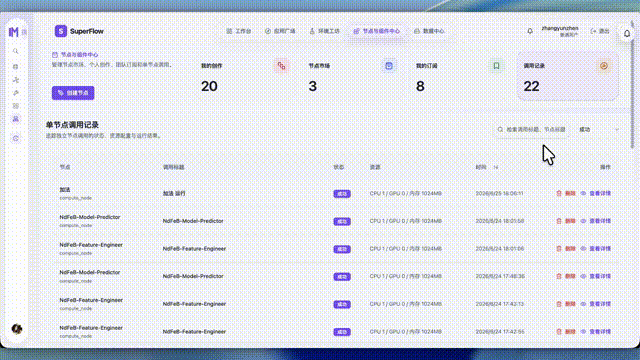Open the sidebar search icon

coord(16,51)
